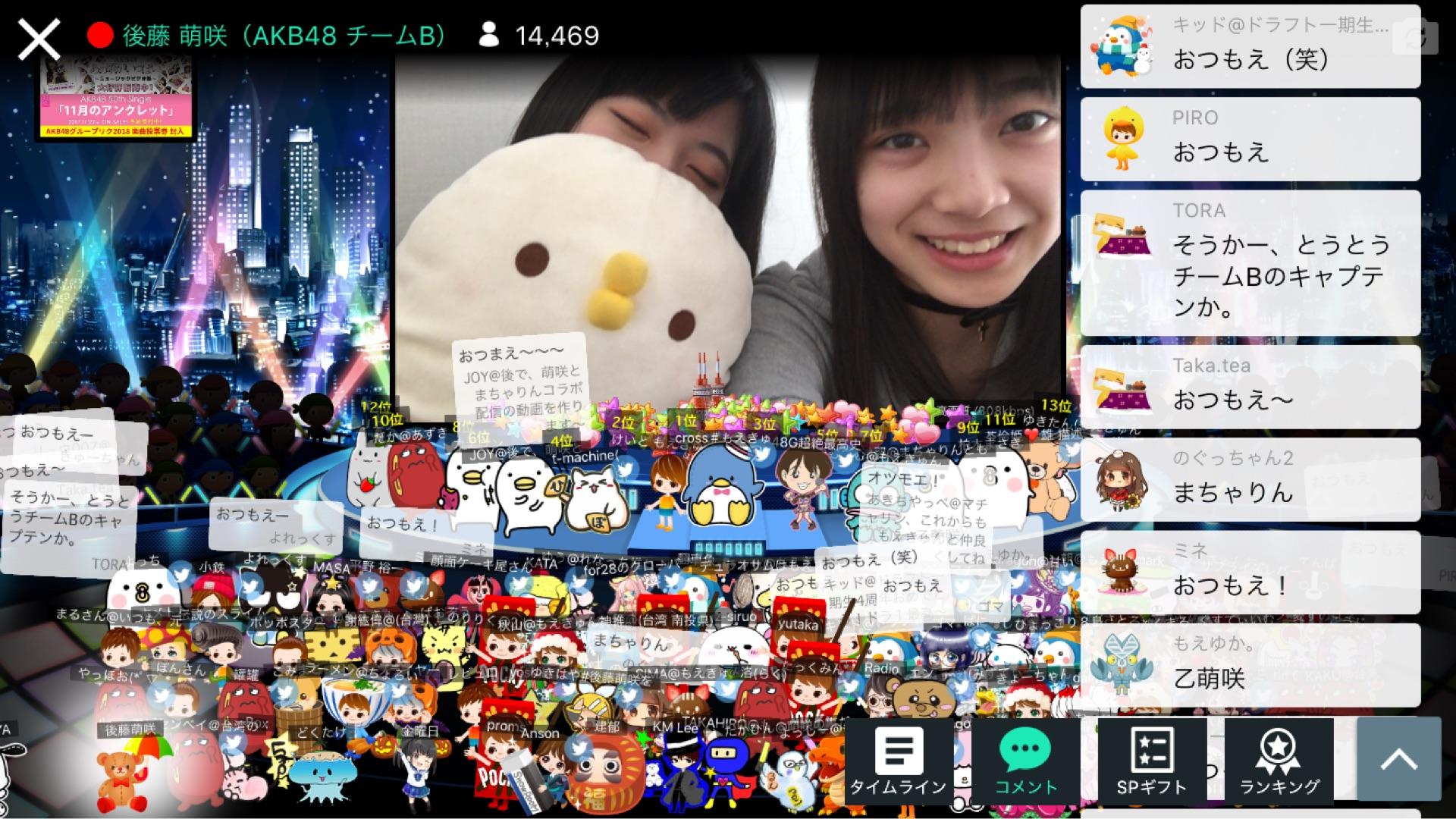Tap のぐっちゃん2's brown-haired girl avatar
The height and width of the screenshot is (819, 1456).
[1122, 480]
